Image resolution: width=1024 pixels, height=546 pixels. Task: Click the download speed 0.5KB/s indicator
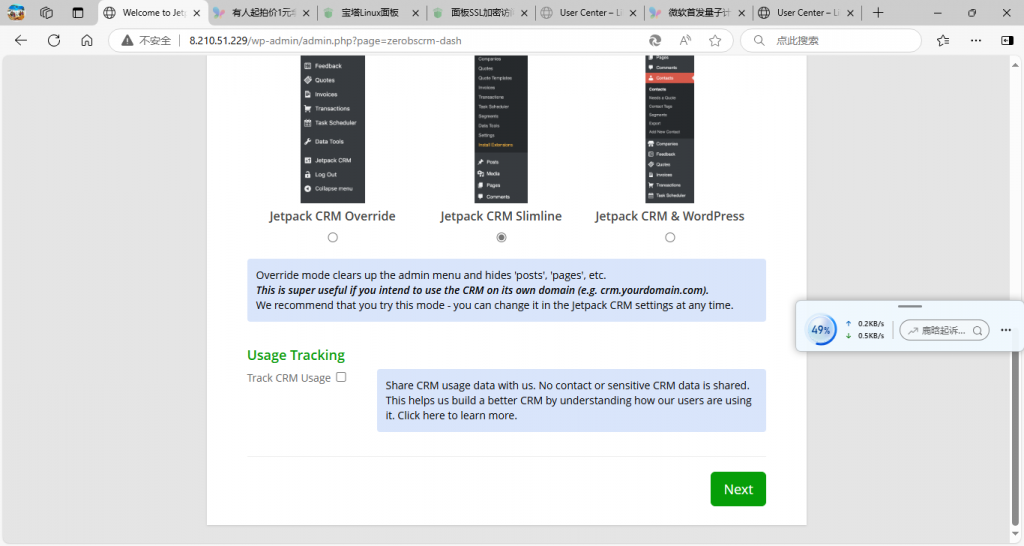click(x=865, y=336)
